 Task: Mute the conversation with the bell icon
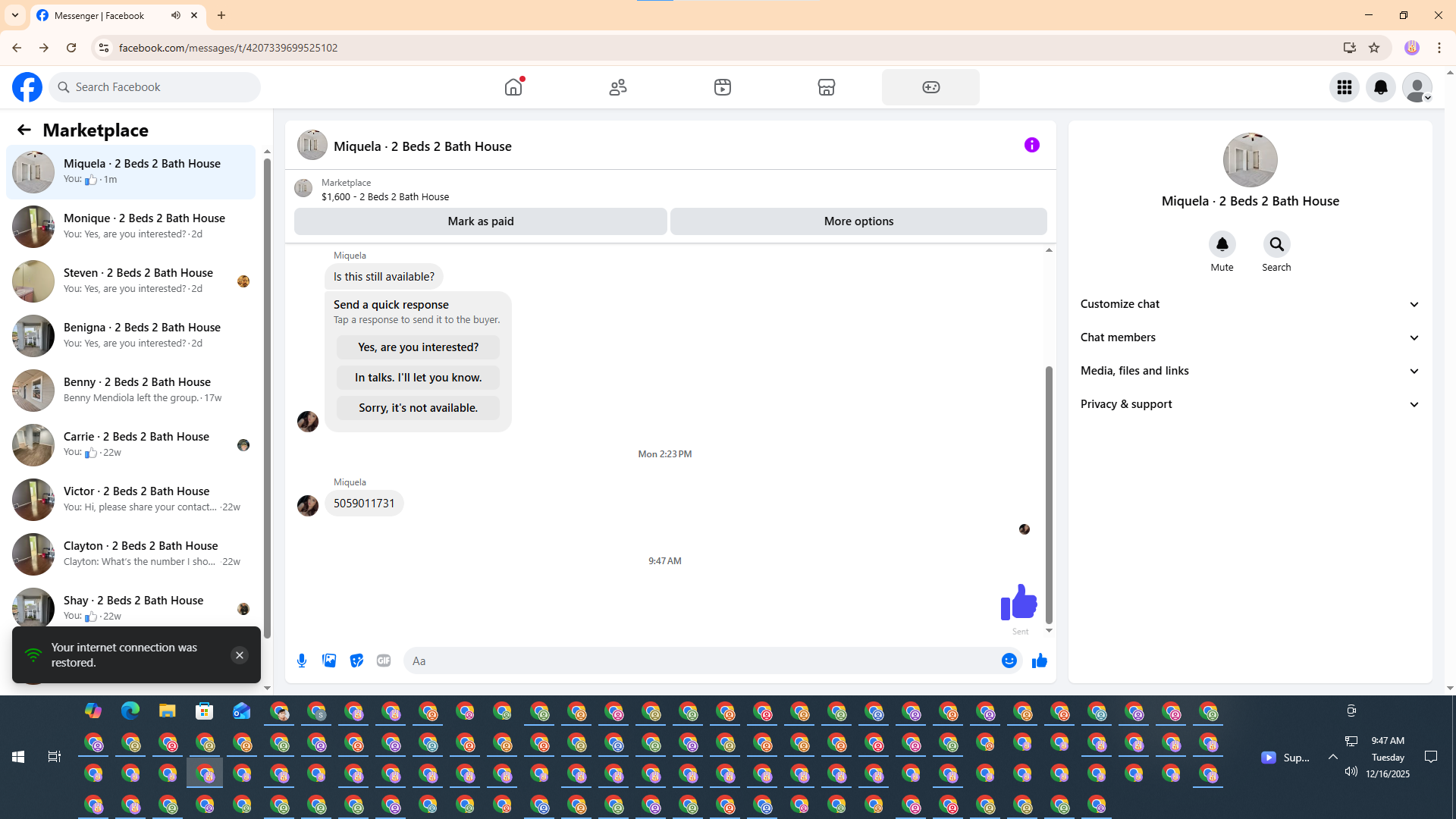(x=1222, y=244)
